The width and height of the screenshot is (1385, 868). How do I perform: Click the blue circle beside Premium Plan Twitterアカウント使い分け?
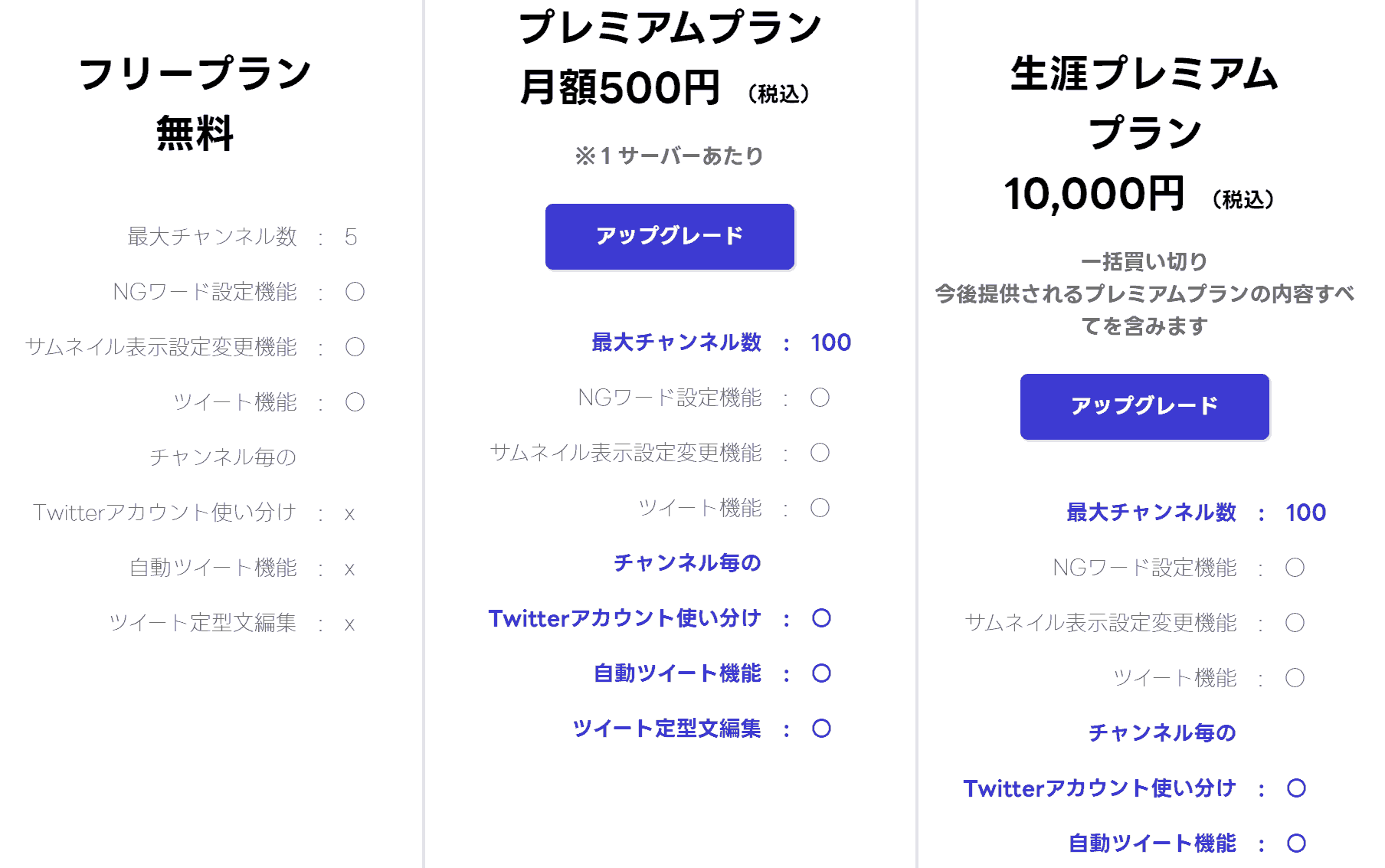(x=821, y=618)
